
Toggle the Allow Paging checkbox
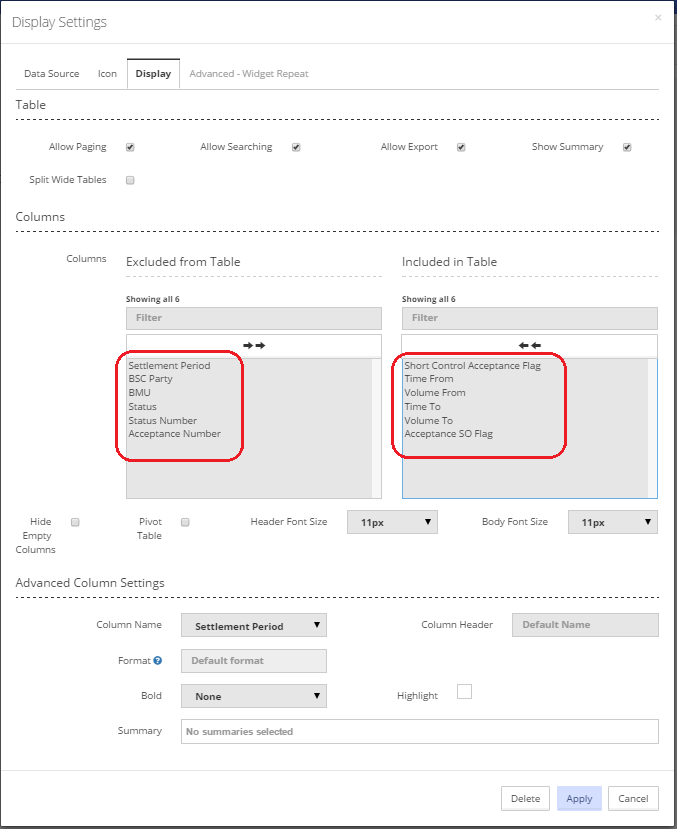130,148
